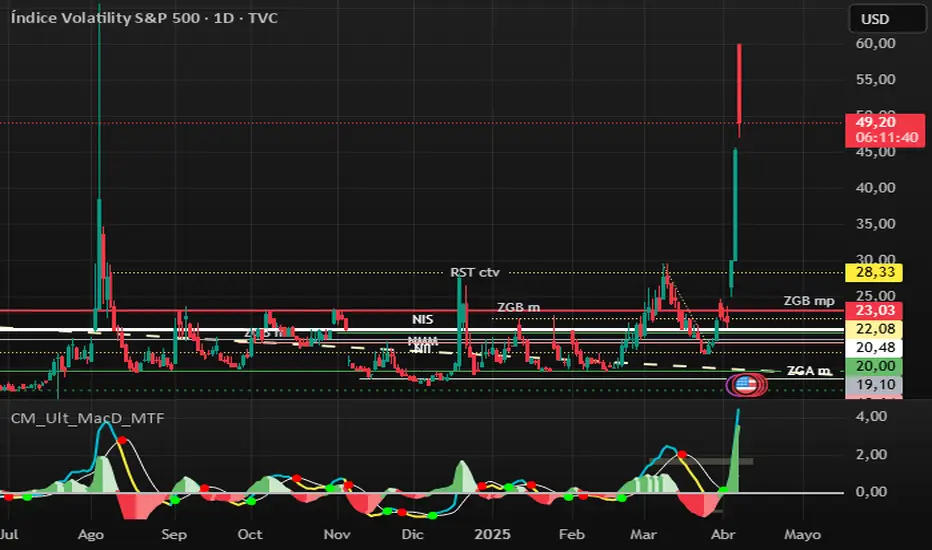Select the RST ctv chart annotation
The height and width of the screenshot is (550, 932).
point(475,272)
